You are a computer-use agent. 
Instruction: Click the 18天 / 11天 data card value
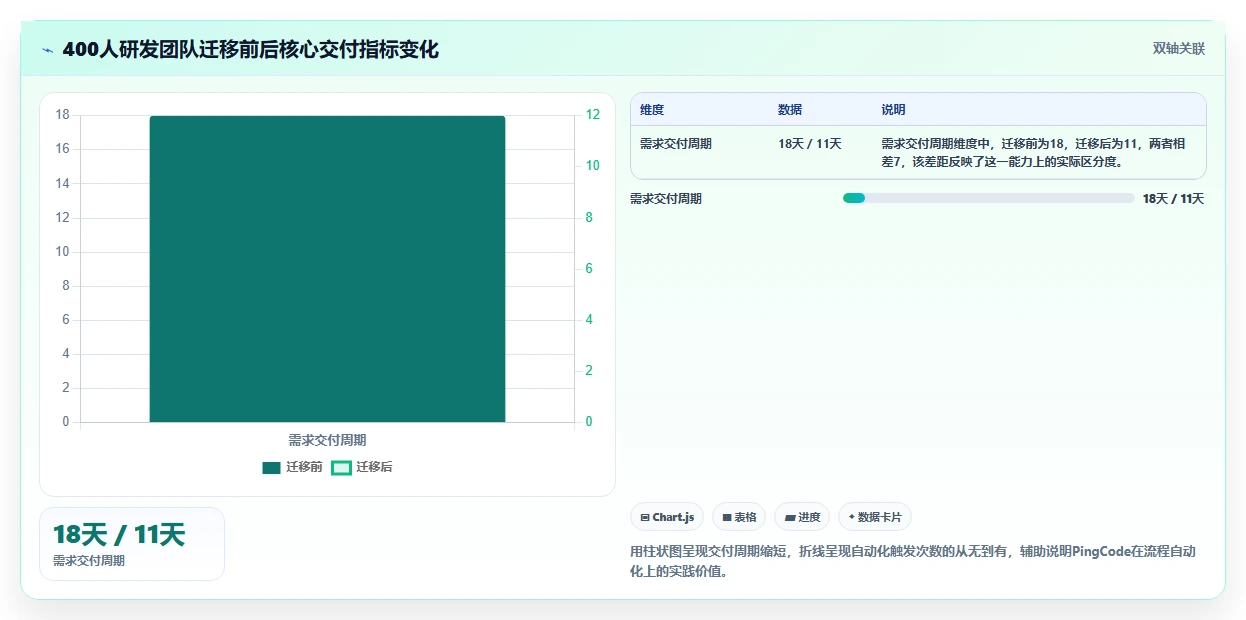click(119, 535)
